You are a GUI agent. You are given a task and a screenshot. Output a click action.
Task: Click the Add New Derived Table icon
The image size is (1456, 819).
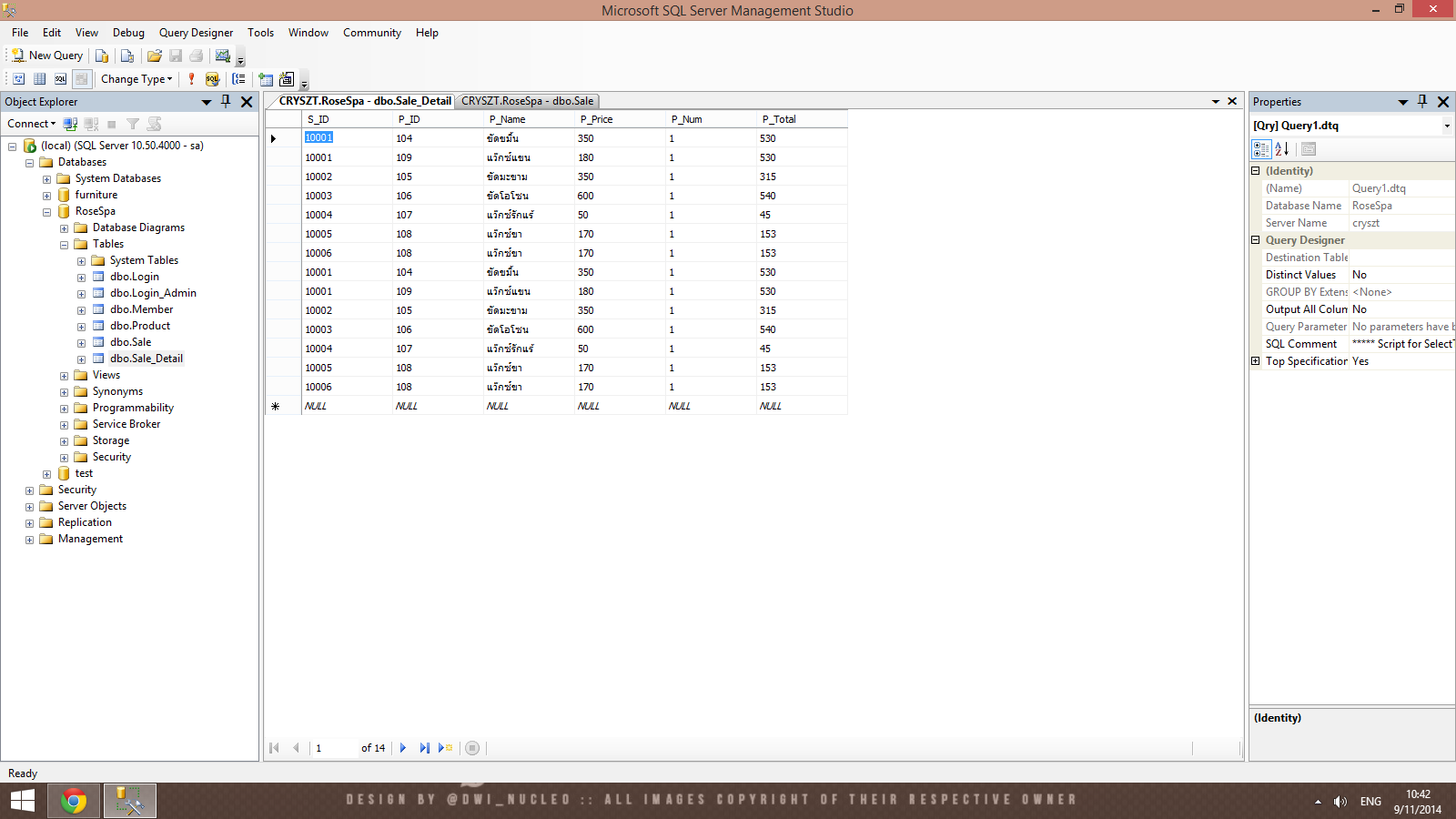[287, 79]
